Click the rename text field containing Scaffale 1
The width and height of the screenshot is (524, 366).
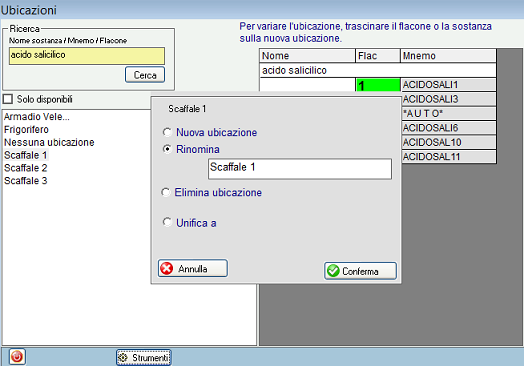(300, 169)
